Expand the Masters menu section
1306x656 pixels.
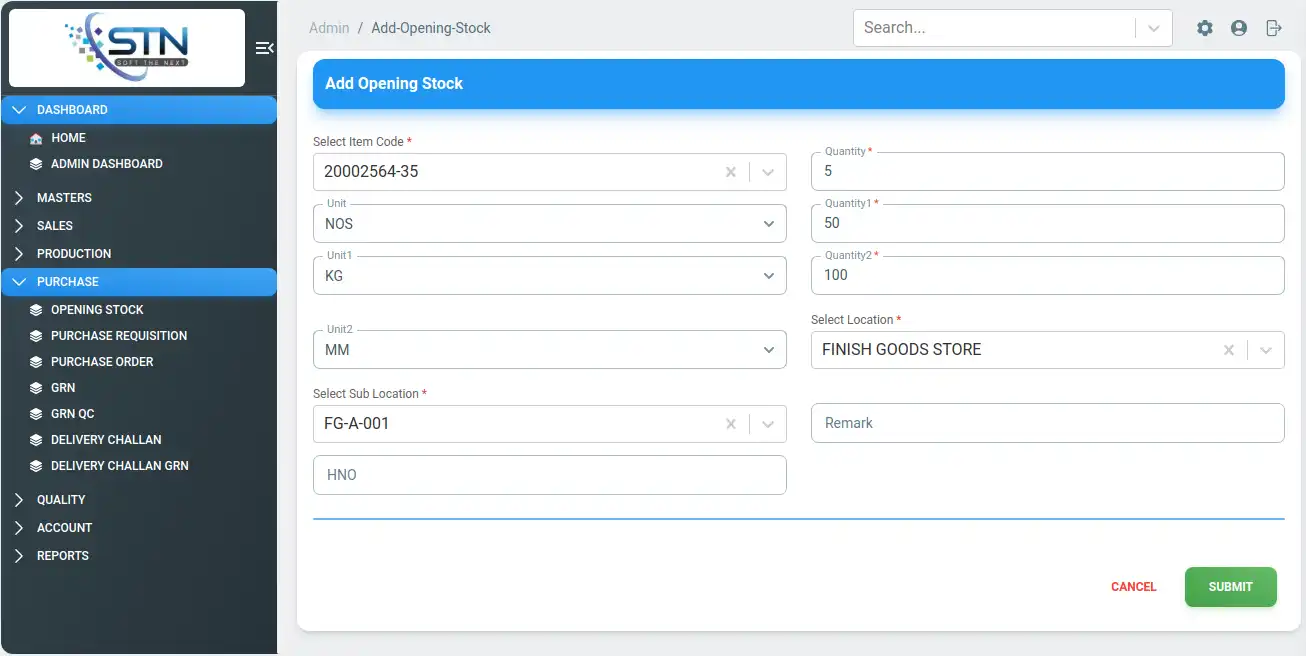(64, 198)
